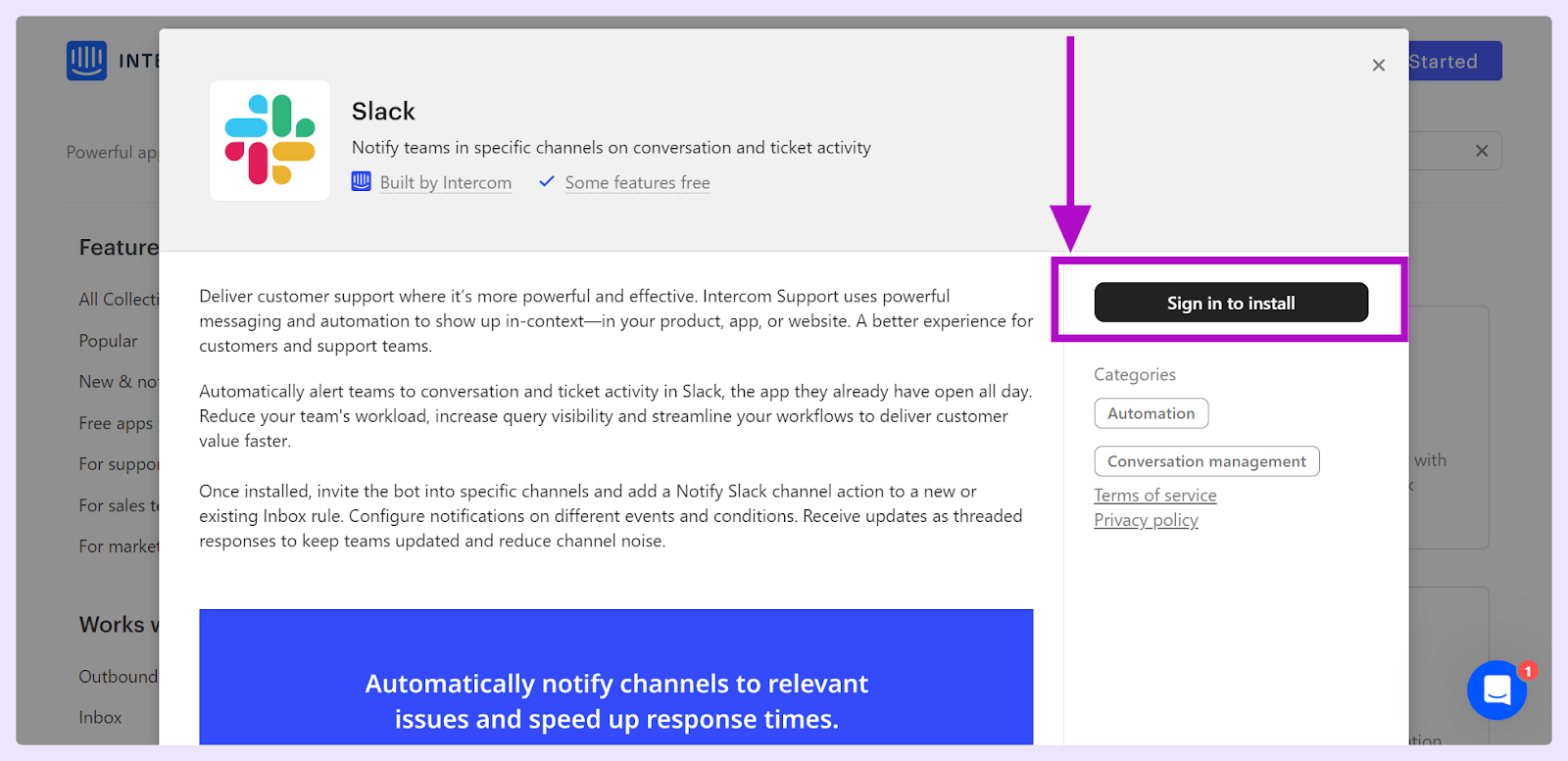Select For support sidebar item

[119, 464]
